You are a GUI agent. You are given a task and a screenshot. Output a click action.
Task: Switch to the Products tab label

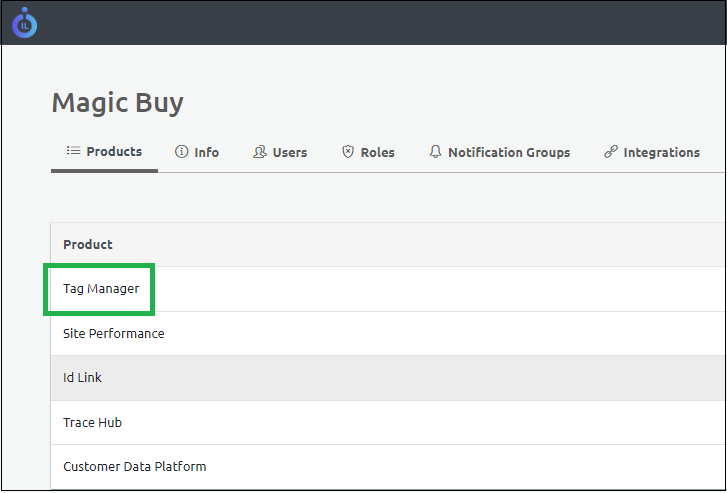click(x=114, y=152)
